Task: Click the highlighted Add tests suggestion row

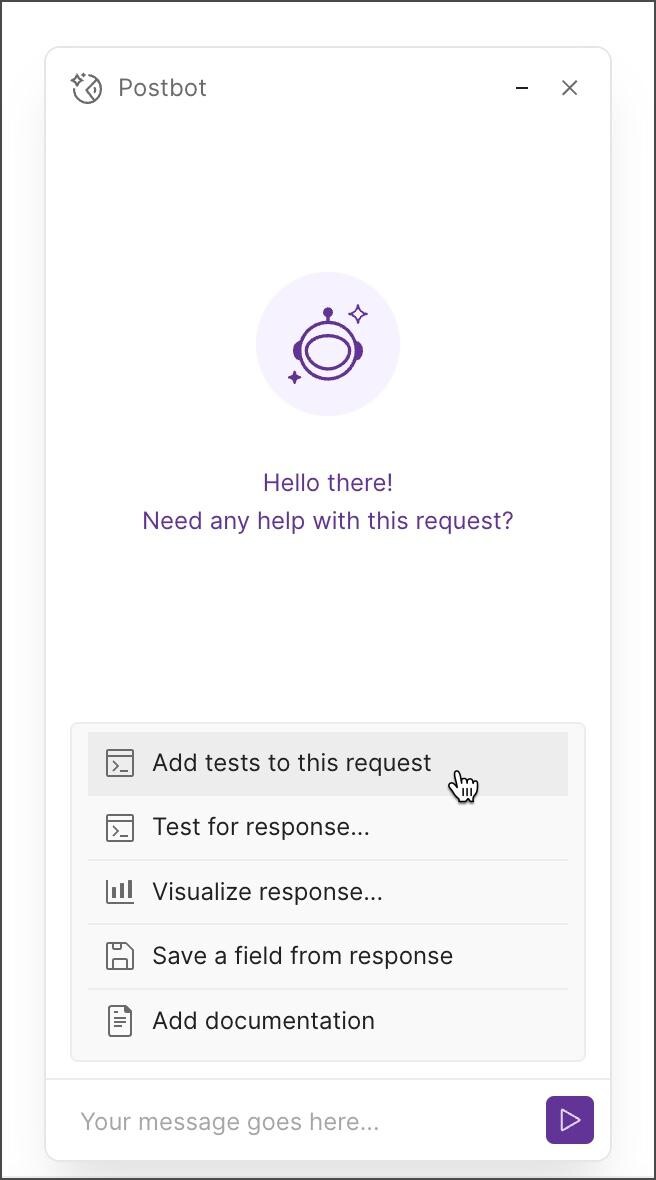Action: (328, 763)
